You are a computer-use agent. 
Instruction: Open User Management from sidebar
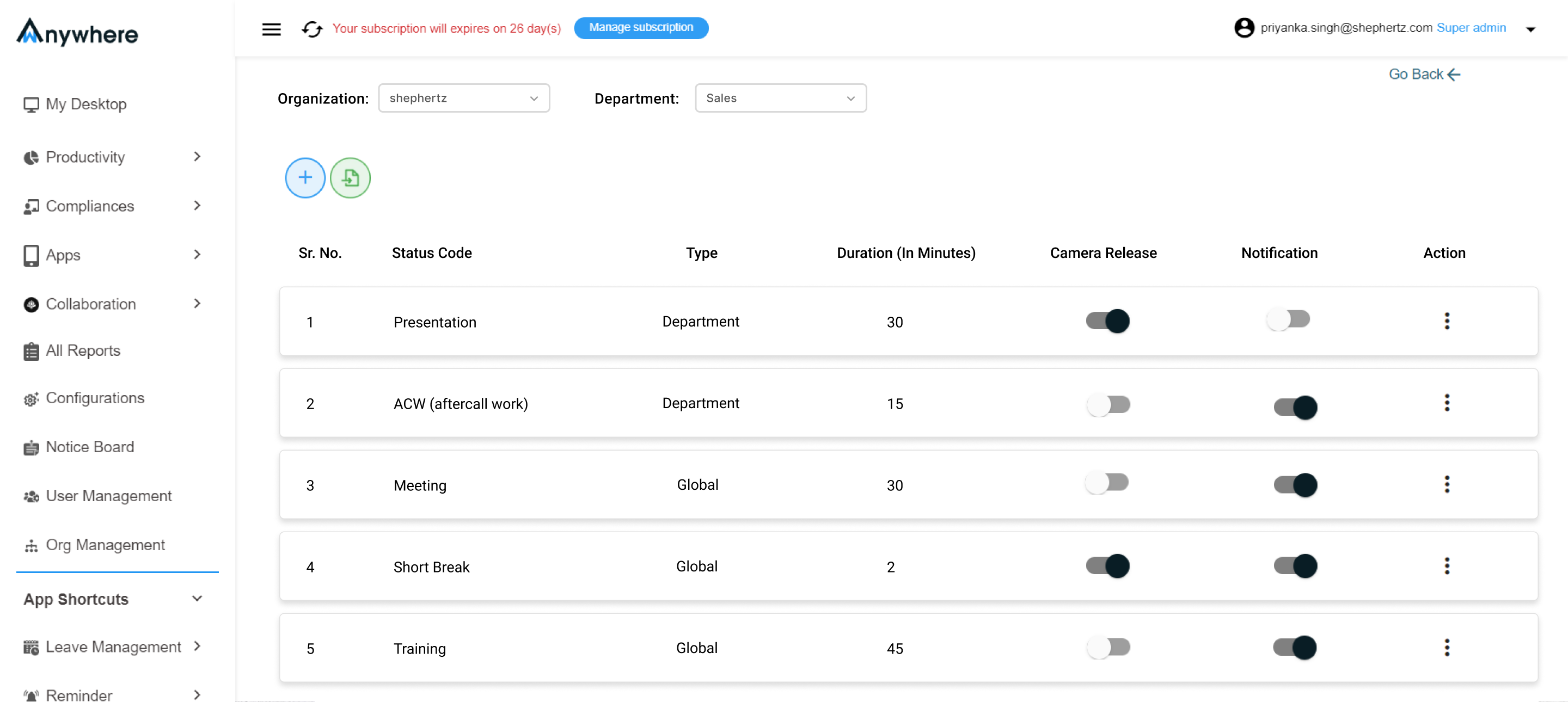[109, 496]
